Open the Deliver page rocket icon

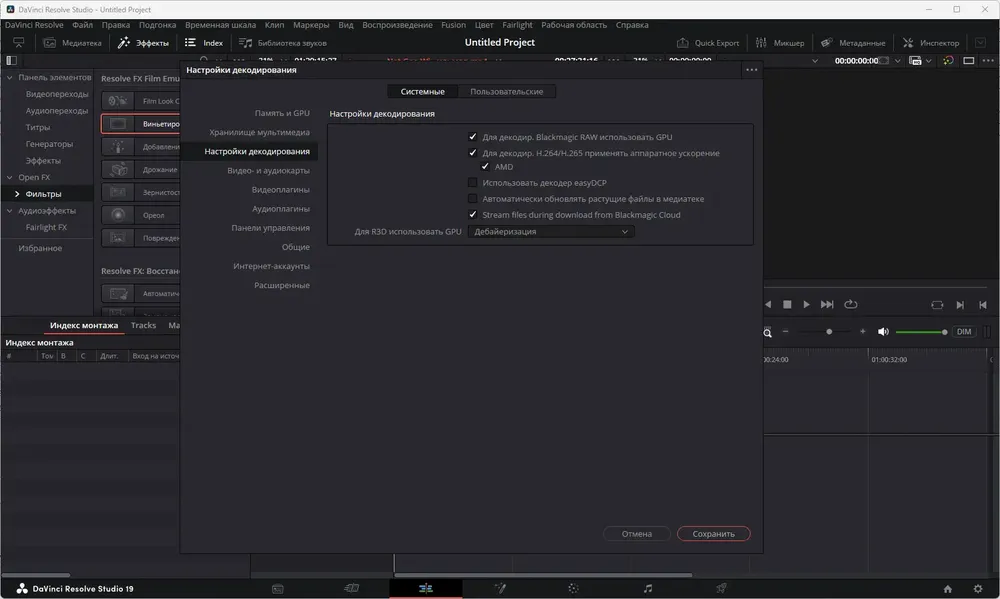click(x=721, y=588)
